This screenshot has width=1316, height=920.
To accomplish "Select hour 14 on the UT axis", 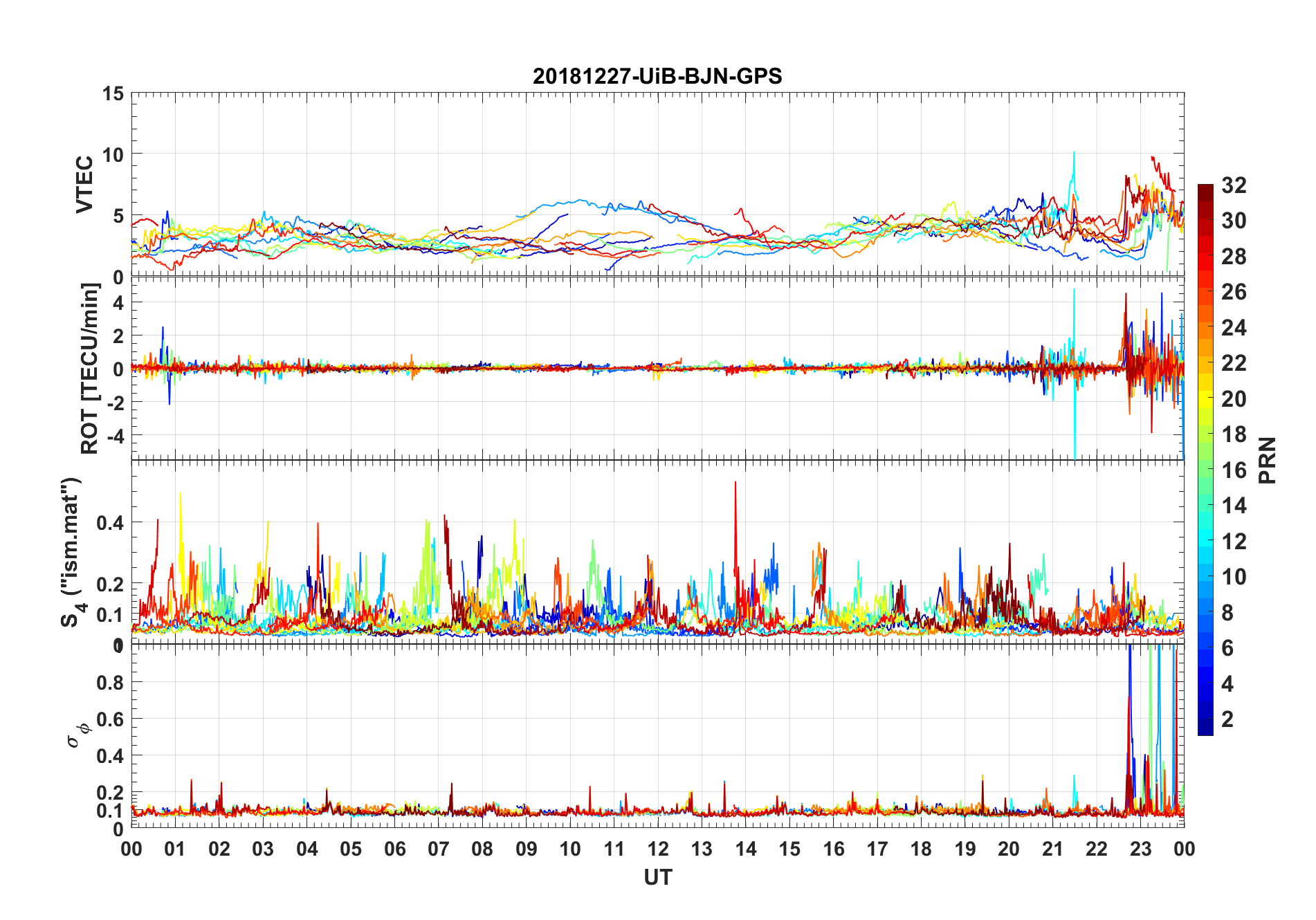I will coord(746,849).
